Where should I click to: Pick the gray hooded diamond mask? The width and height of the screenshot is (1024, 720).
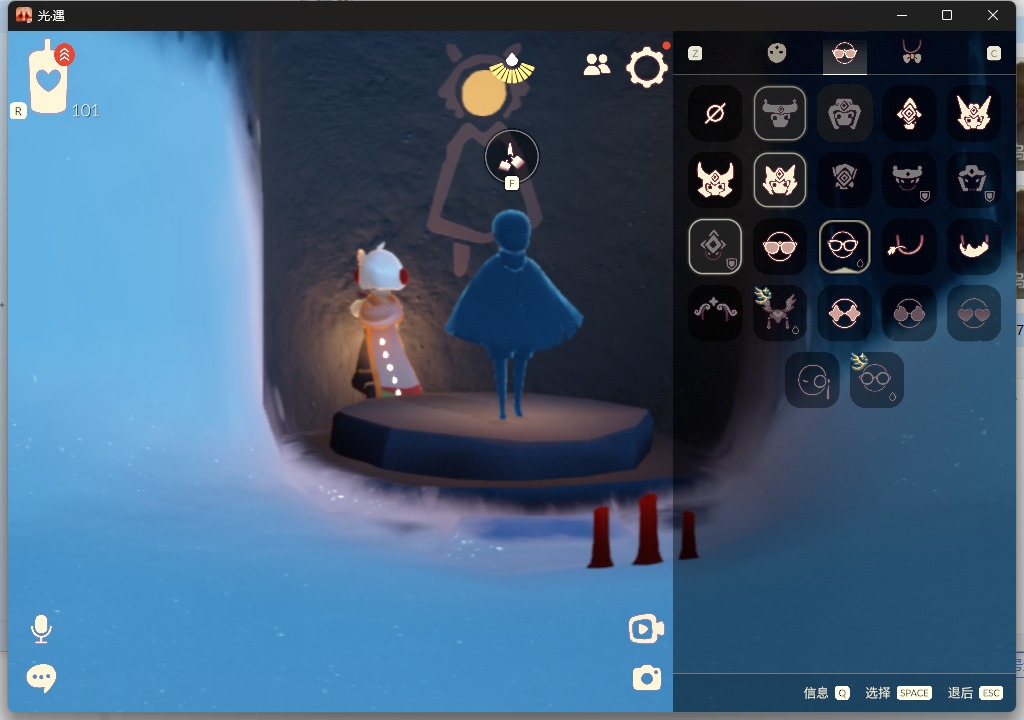click(844, 114)
